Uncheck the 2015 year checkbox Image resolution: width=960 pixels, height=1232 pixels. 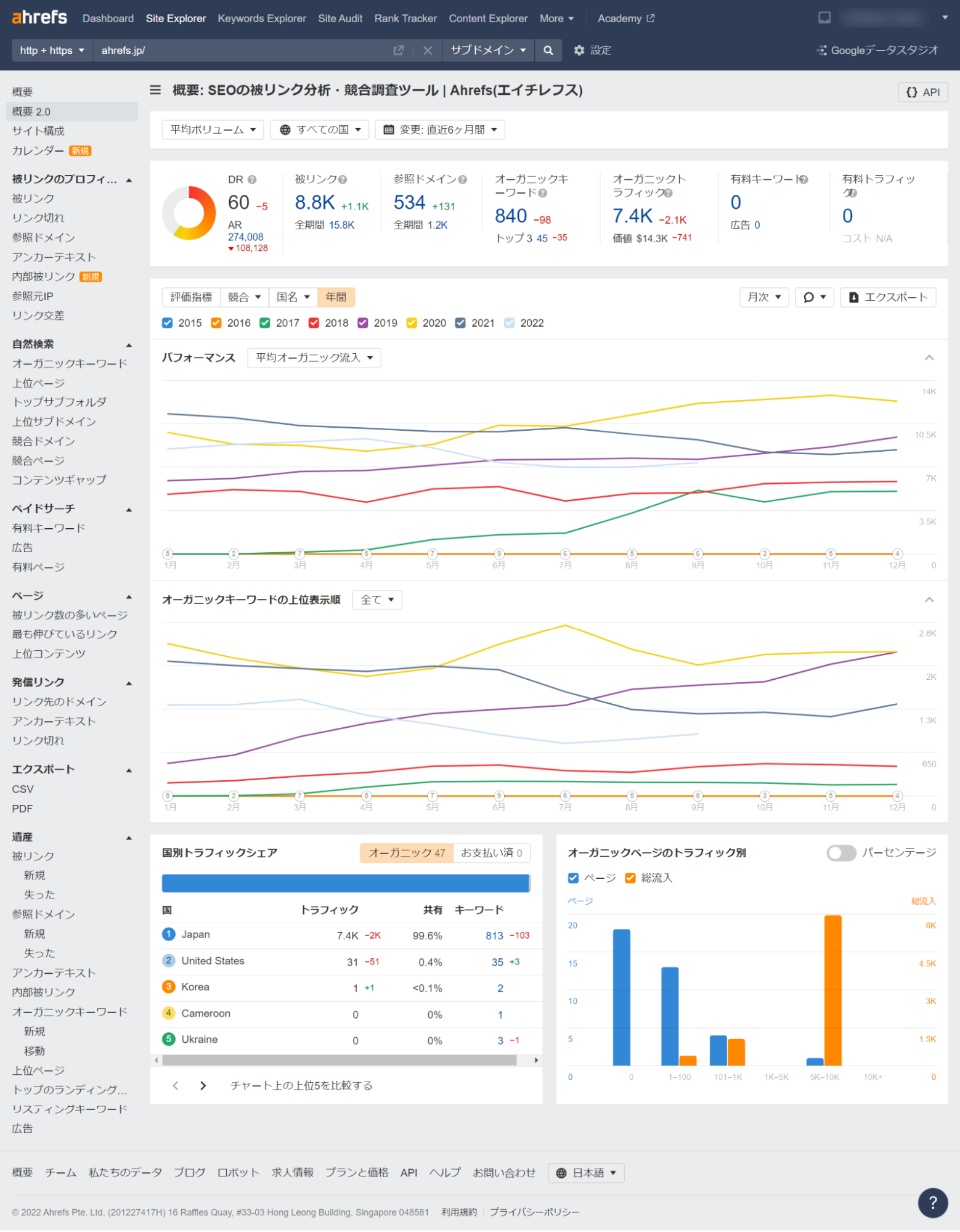click(168, 323)
